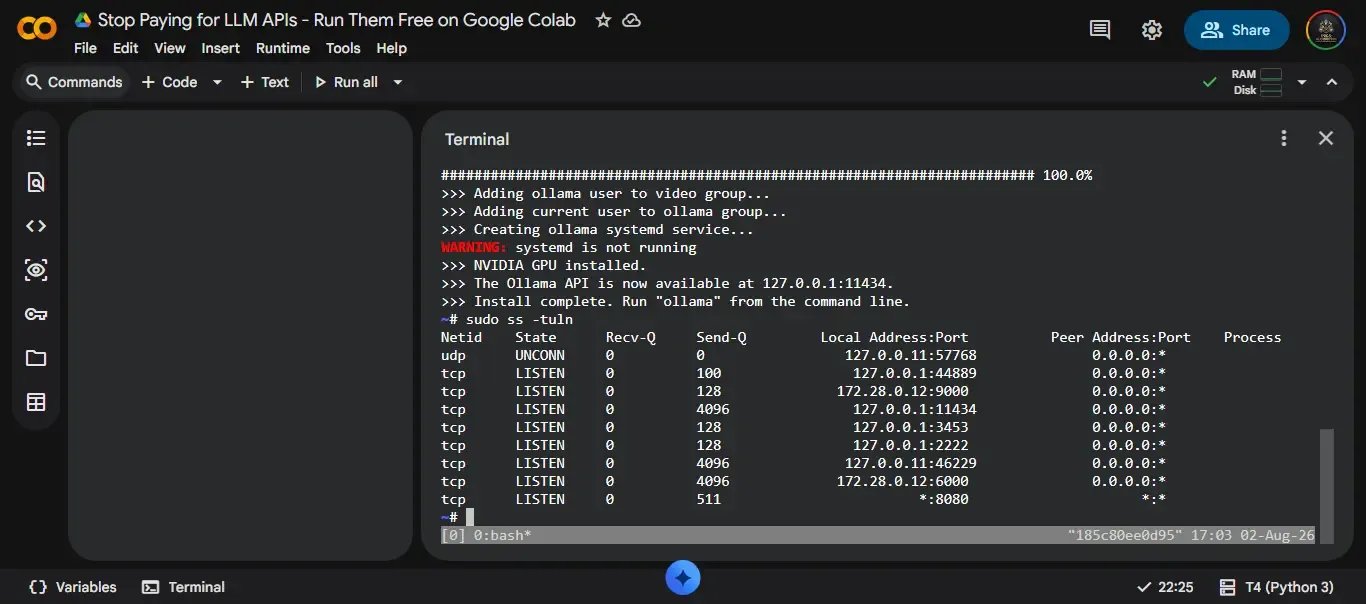This screenshot has height=604, width=1366.
Task: Click the 22:25 execution status
Action: pos(1165,587)
